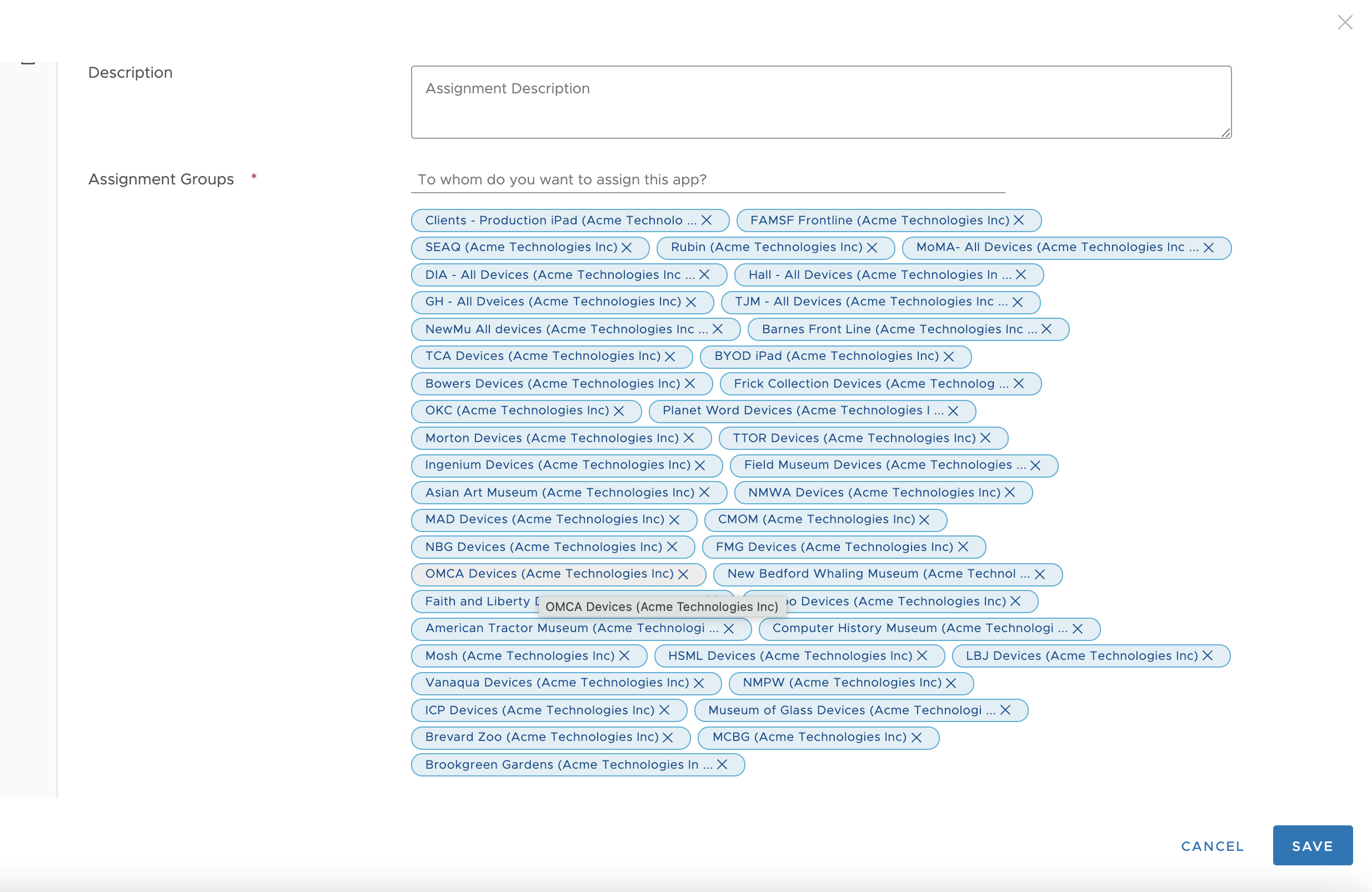This screenshot has width=1372, height=892.
Task: Remove the OKC group chip
Action: point(619,410)
